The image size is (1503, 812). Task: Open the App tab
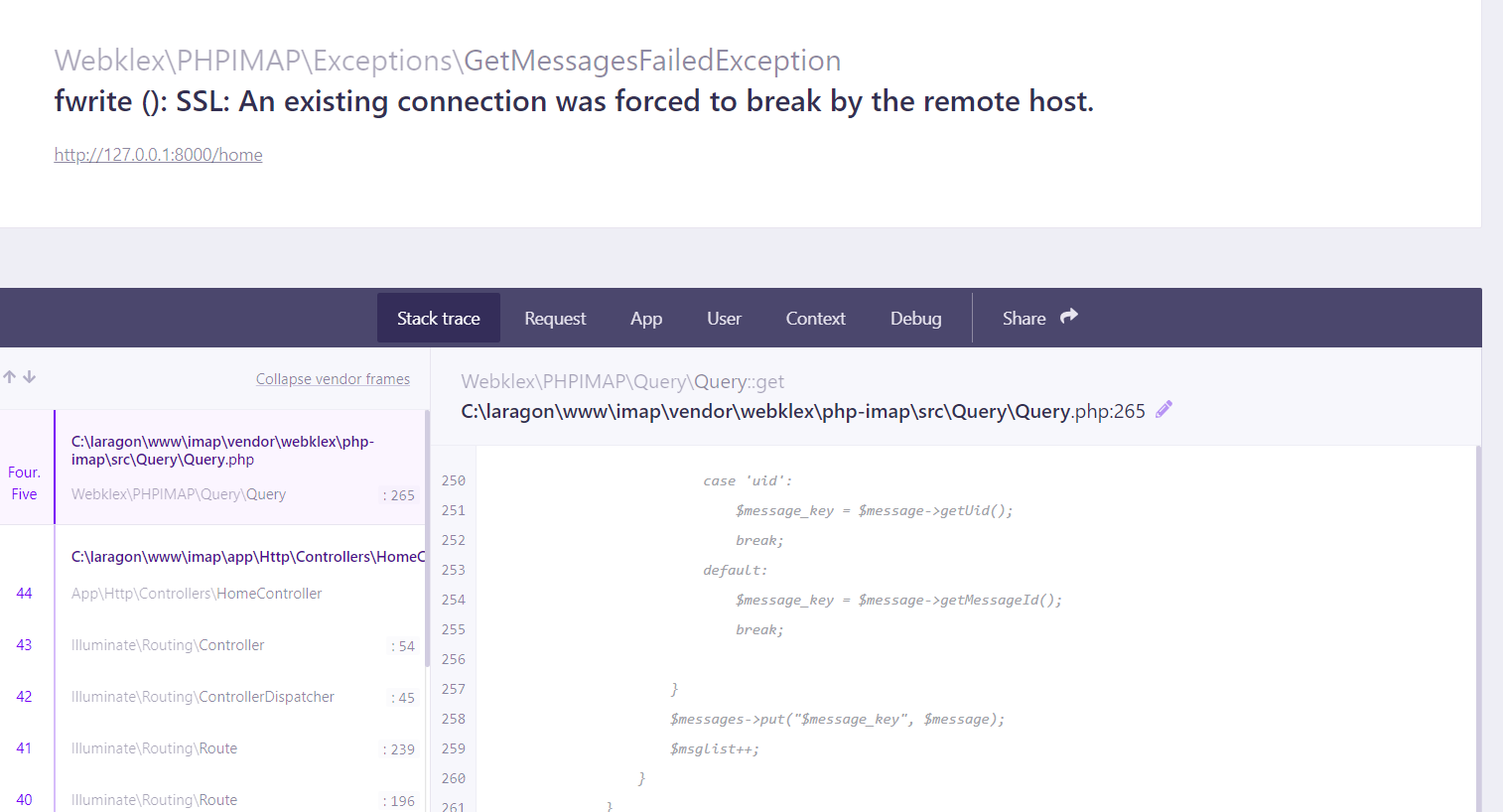click(646, 318)
